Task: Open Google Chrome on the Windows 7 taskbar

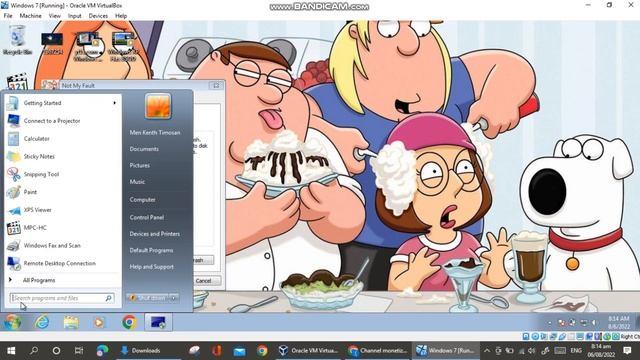Action: coord(129,322)
